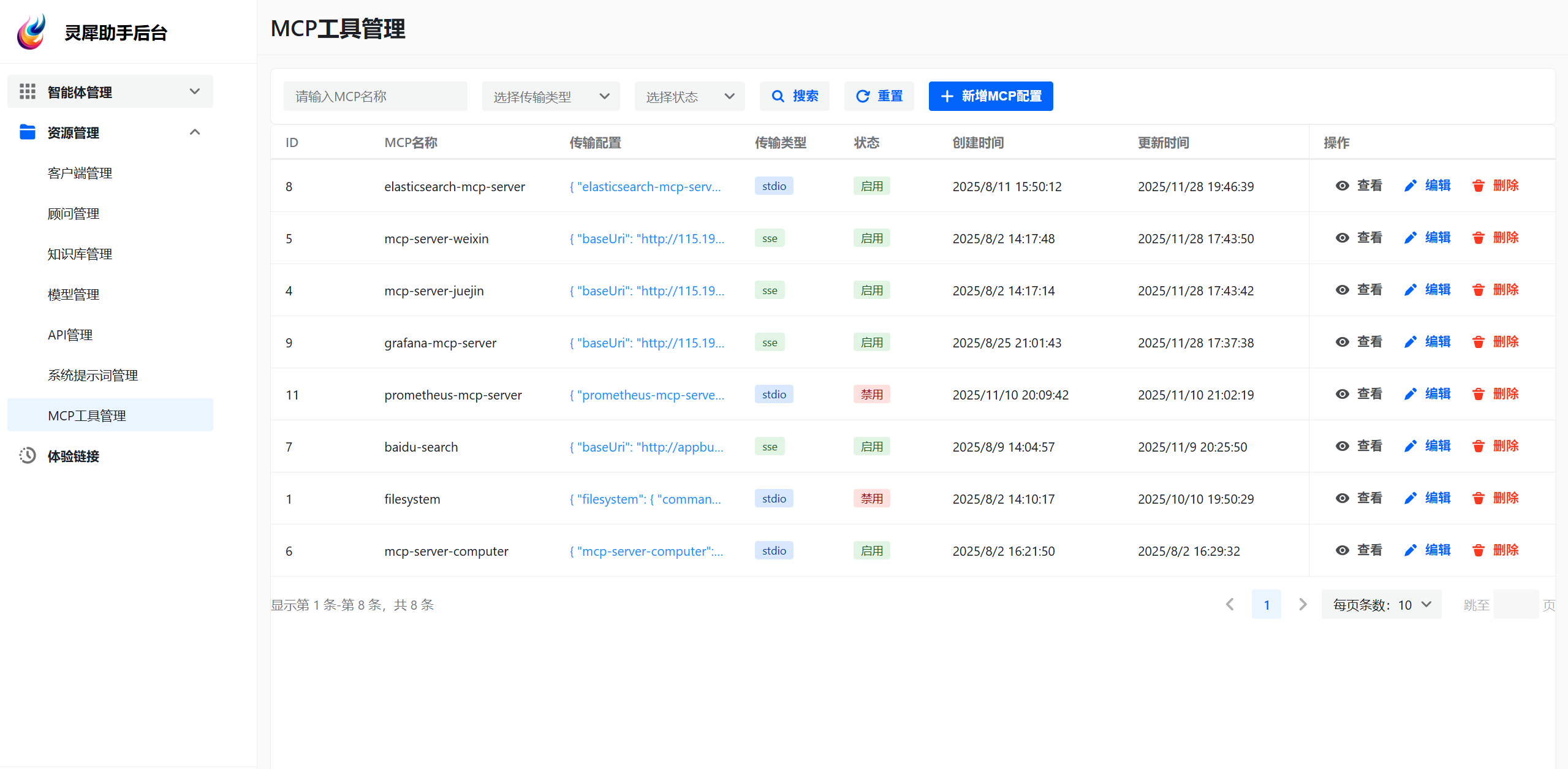Click the 新增MCP配置 button
Screen dimensions: 1568x769
tap(990, 96)
